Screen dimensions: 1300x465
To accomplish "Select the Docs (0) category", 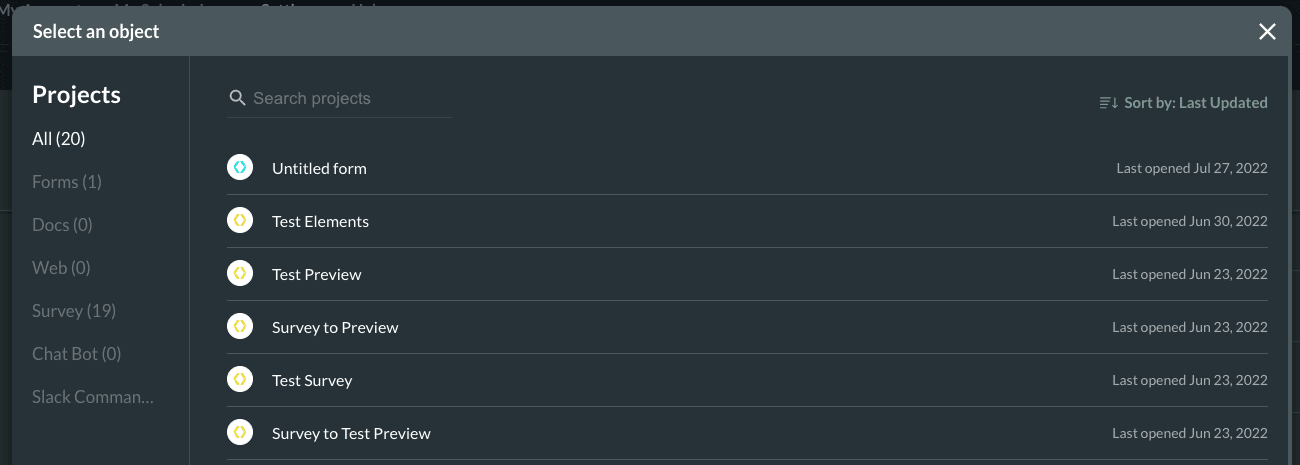I will (x=62, y=225).
